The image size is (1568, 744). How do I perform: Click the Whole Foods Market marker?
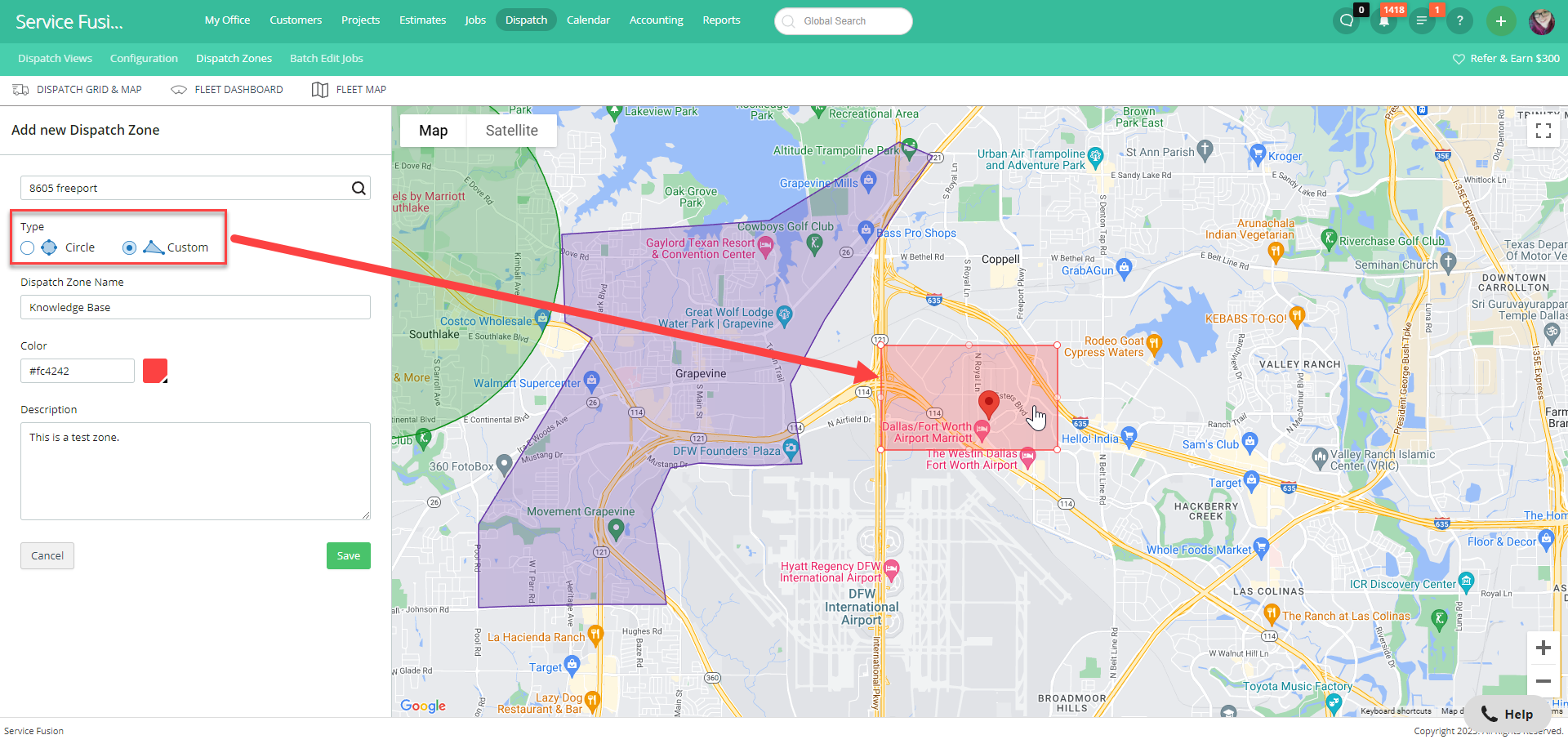pyautogui.click(x=1262, y=547)
